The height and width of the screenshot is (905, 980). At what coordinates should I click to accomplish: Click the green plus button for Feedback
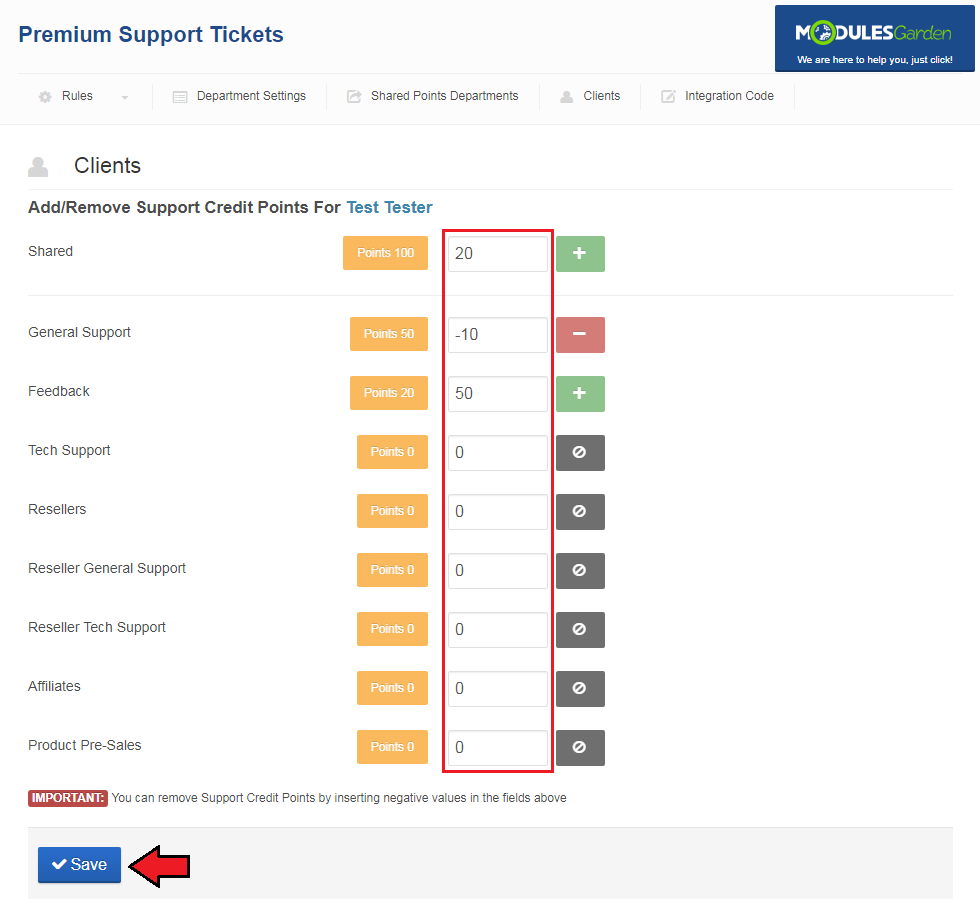tap(580, 394)
